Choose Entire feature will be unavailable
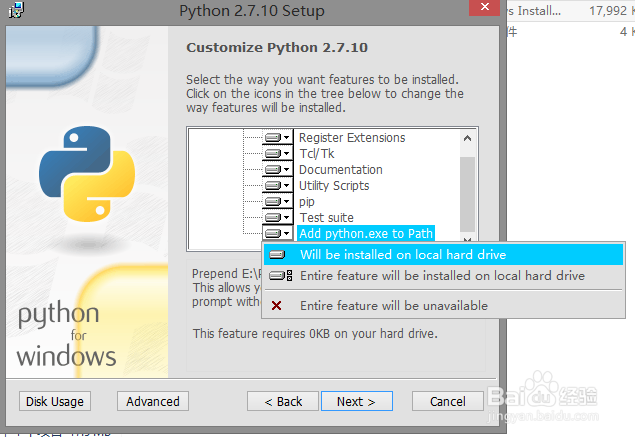This screenshot has width=635, height=439. click(443, 306)
